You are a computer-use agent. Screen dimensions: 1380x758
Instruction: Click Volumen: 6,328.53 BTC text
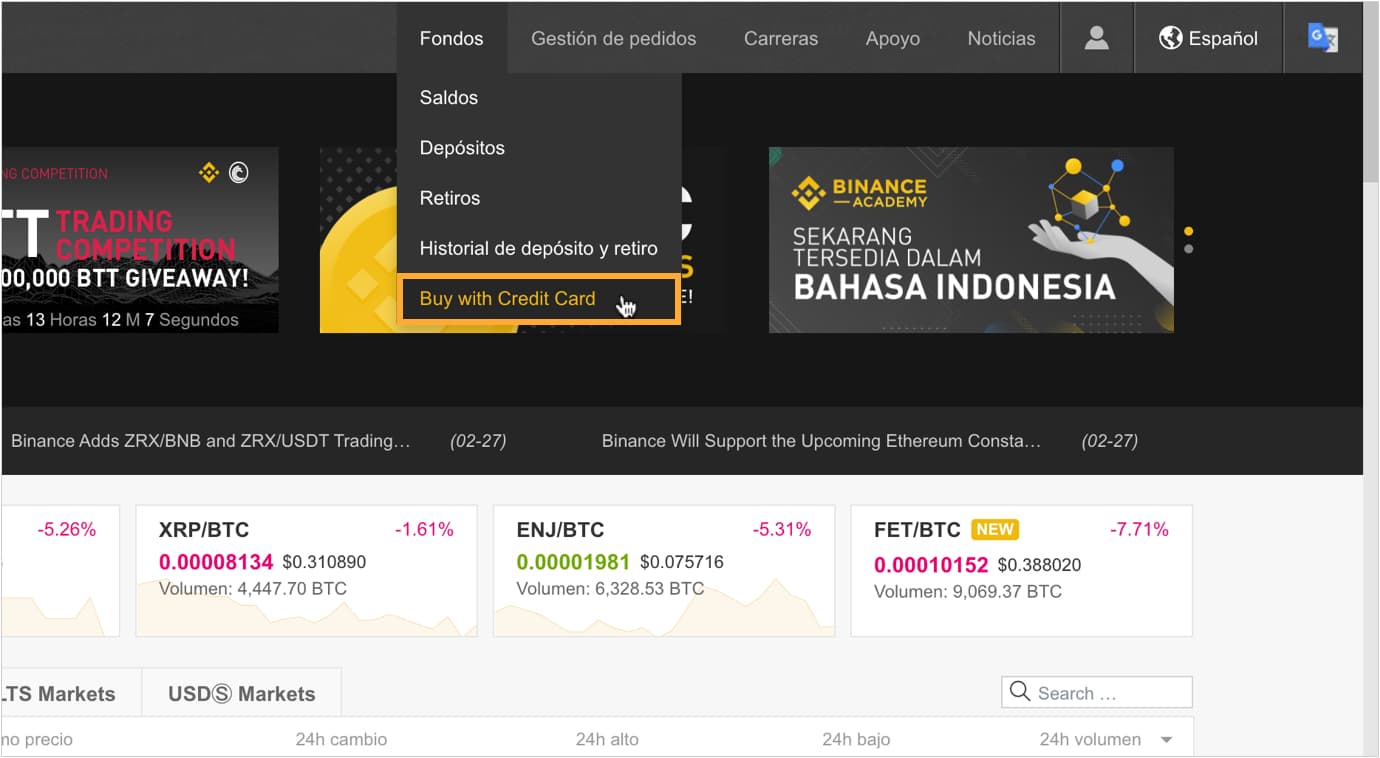pos(610,589)
